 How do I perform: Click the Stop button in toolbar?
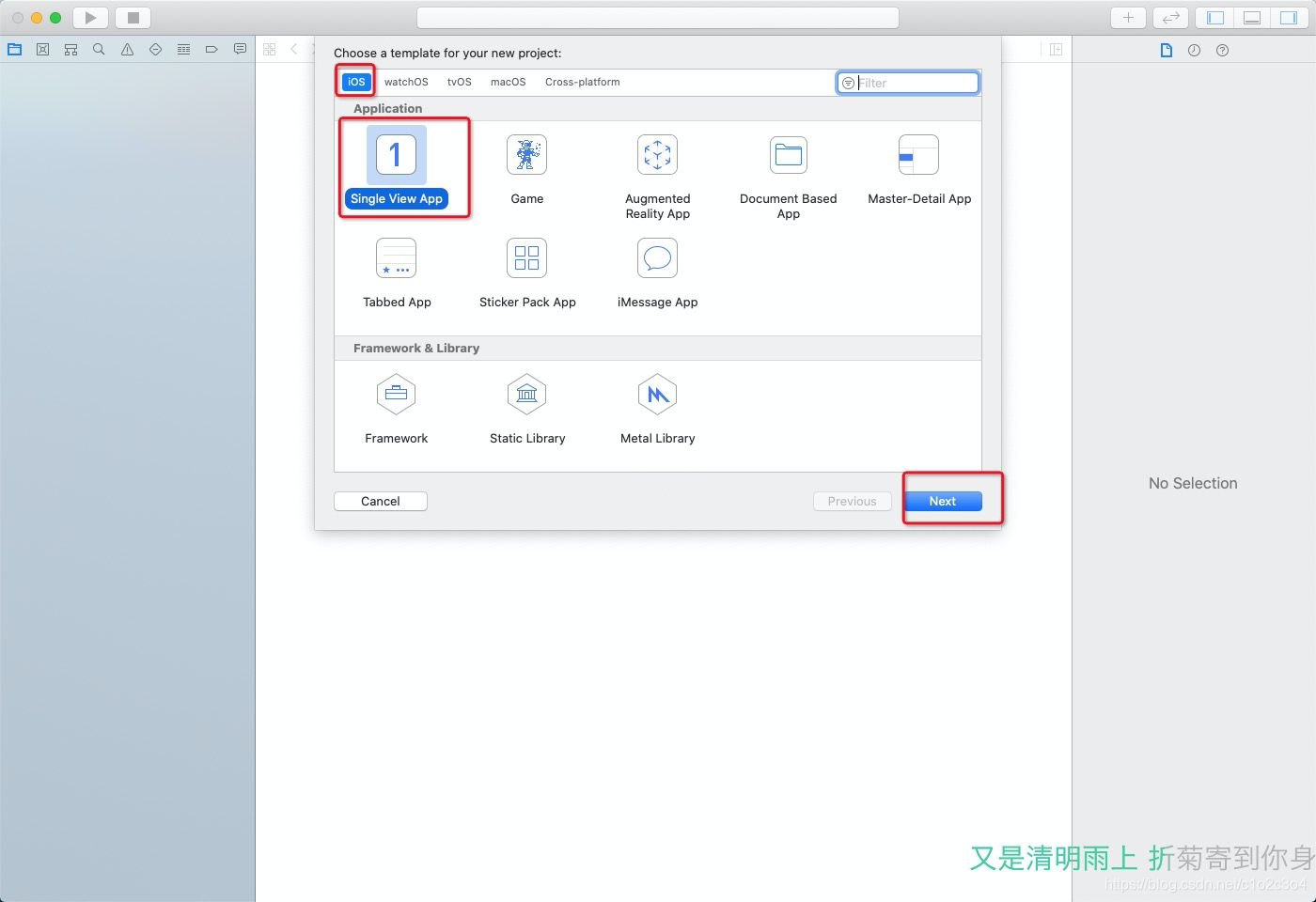[x=133, y=18]
